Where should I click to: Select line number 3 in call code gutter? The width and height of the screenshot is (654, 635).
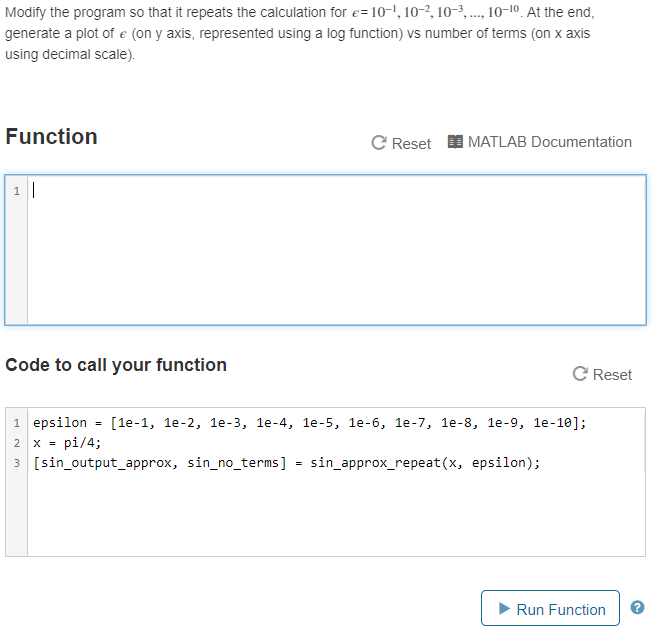(16, 463)
